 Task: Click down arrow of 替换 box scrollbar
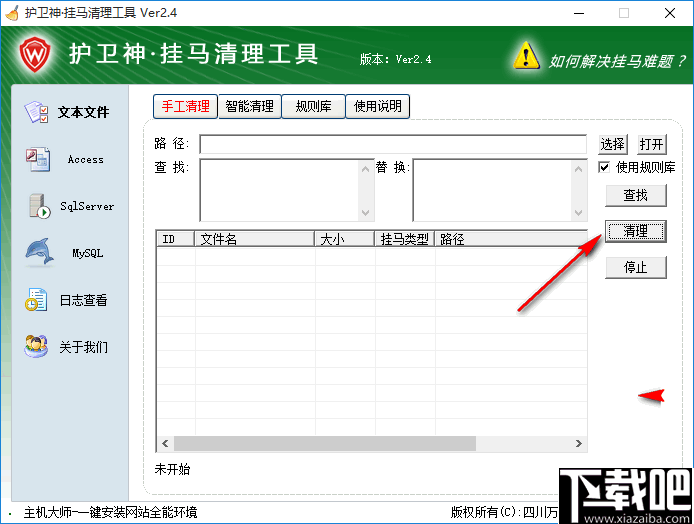(x=578, y=212)
